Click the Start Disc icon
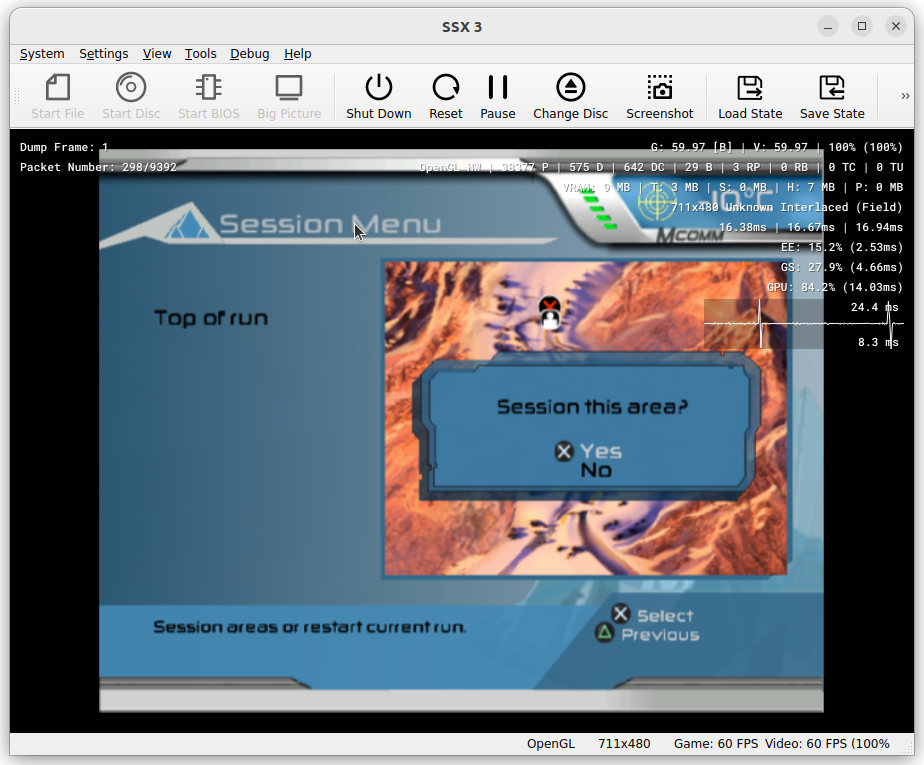 (x=130, y=95)
